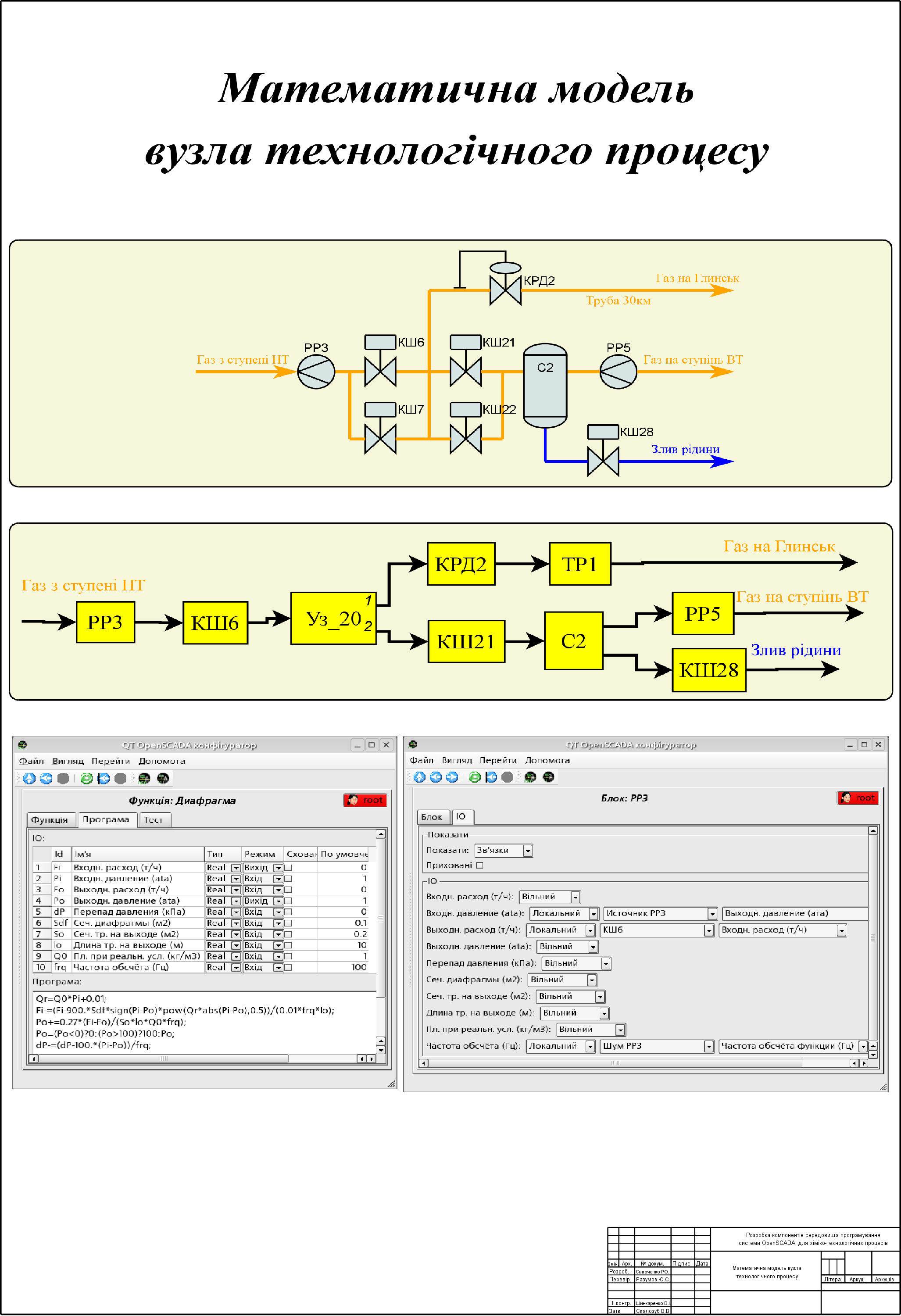Click Up icon in Блок РР3 window toolbar
The image size is (901, 1316).
tap(419, 777)
